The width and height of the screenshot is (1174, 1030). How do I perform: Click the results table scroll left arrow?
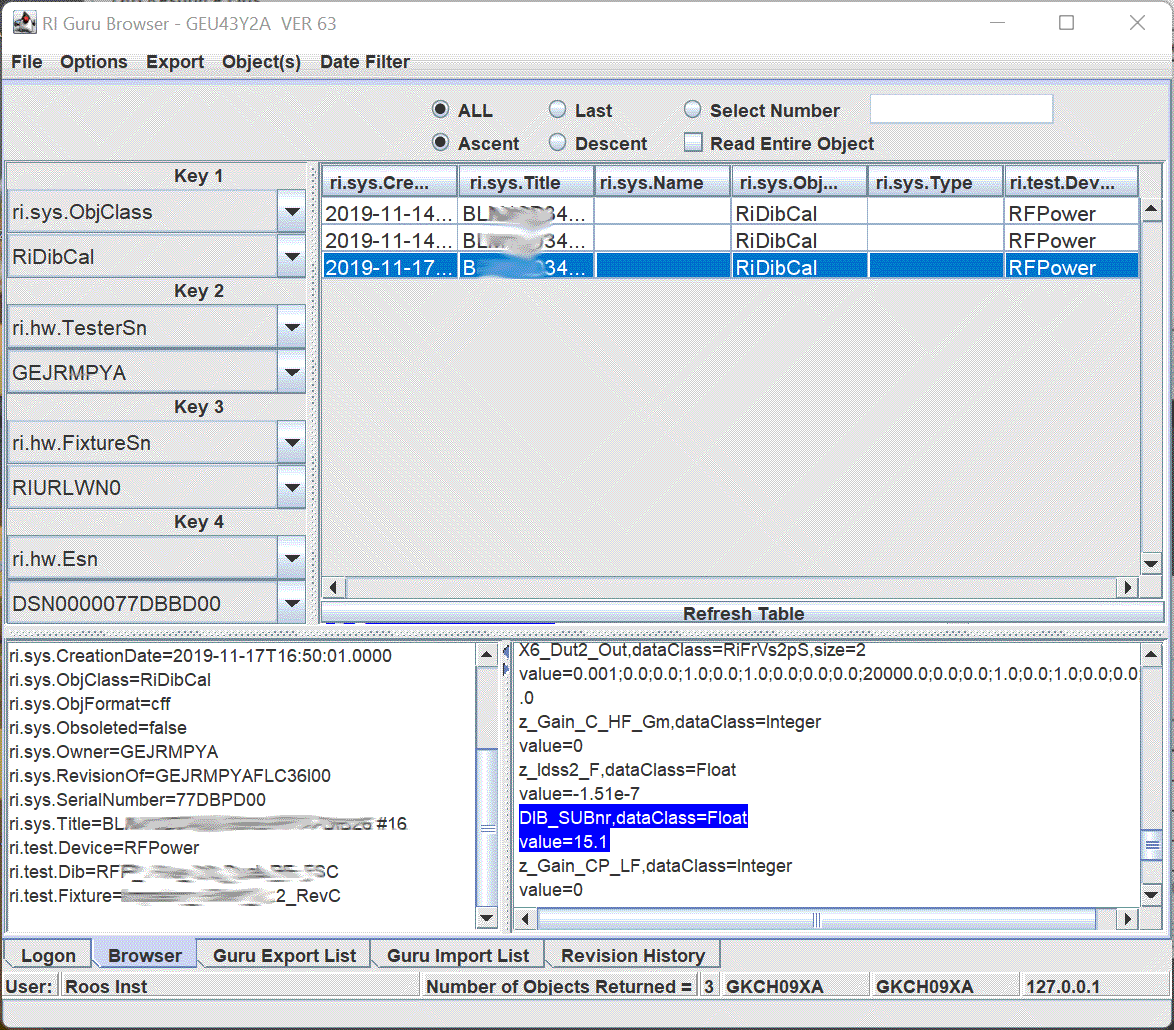334,588
